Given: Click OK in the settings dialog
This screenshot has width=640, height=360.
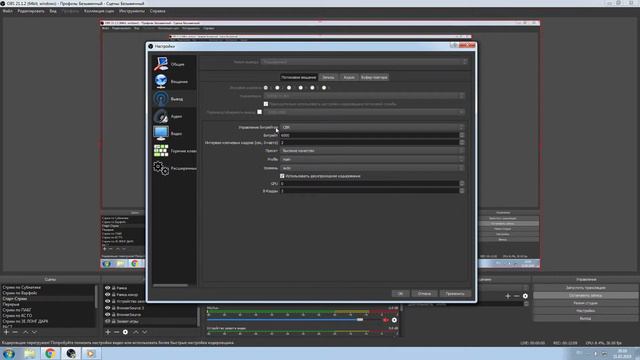Looking at the screenshot, I should pyautogui.click(x=400, y=293).
